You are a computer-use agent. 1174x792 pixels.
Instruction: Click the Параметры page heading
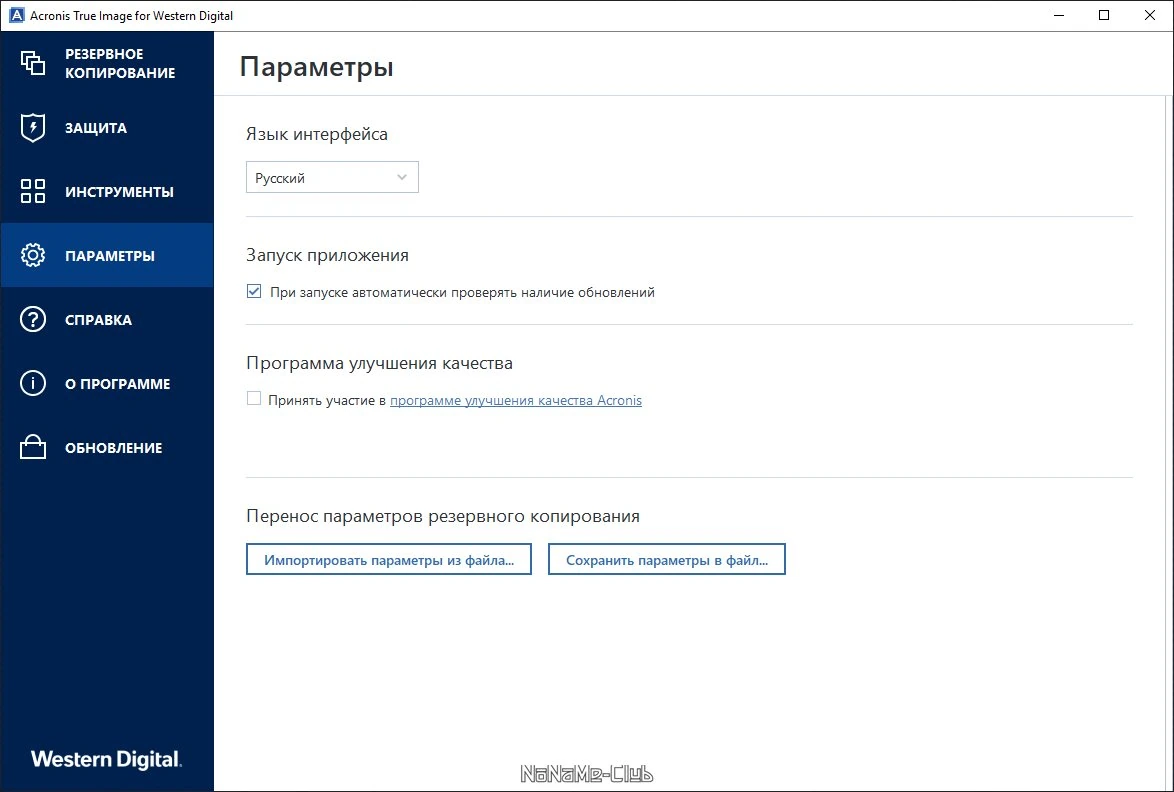pos(316,67)
